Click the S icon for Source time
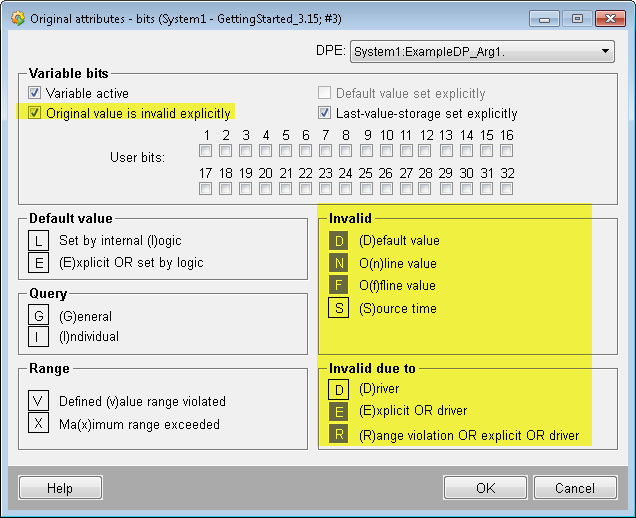 pos(339,308)
